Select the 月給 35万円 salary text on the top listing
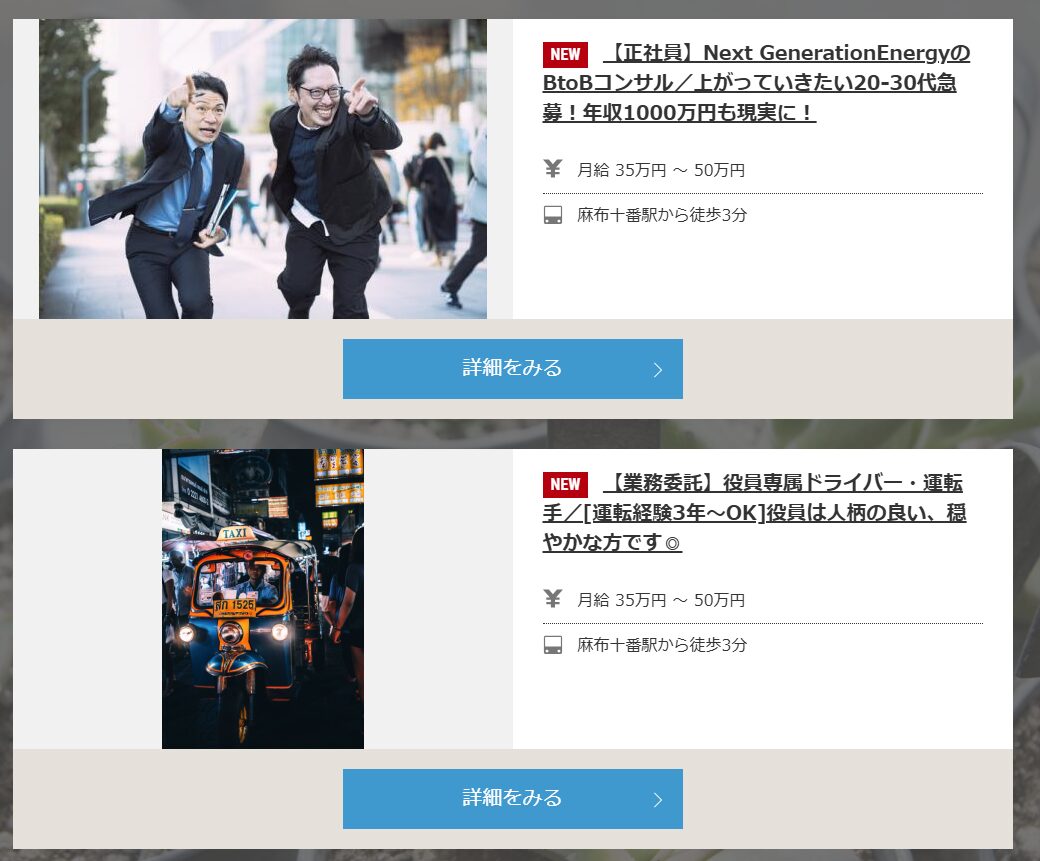This screenshot has height=861, width=1040. (660, 169)
